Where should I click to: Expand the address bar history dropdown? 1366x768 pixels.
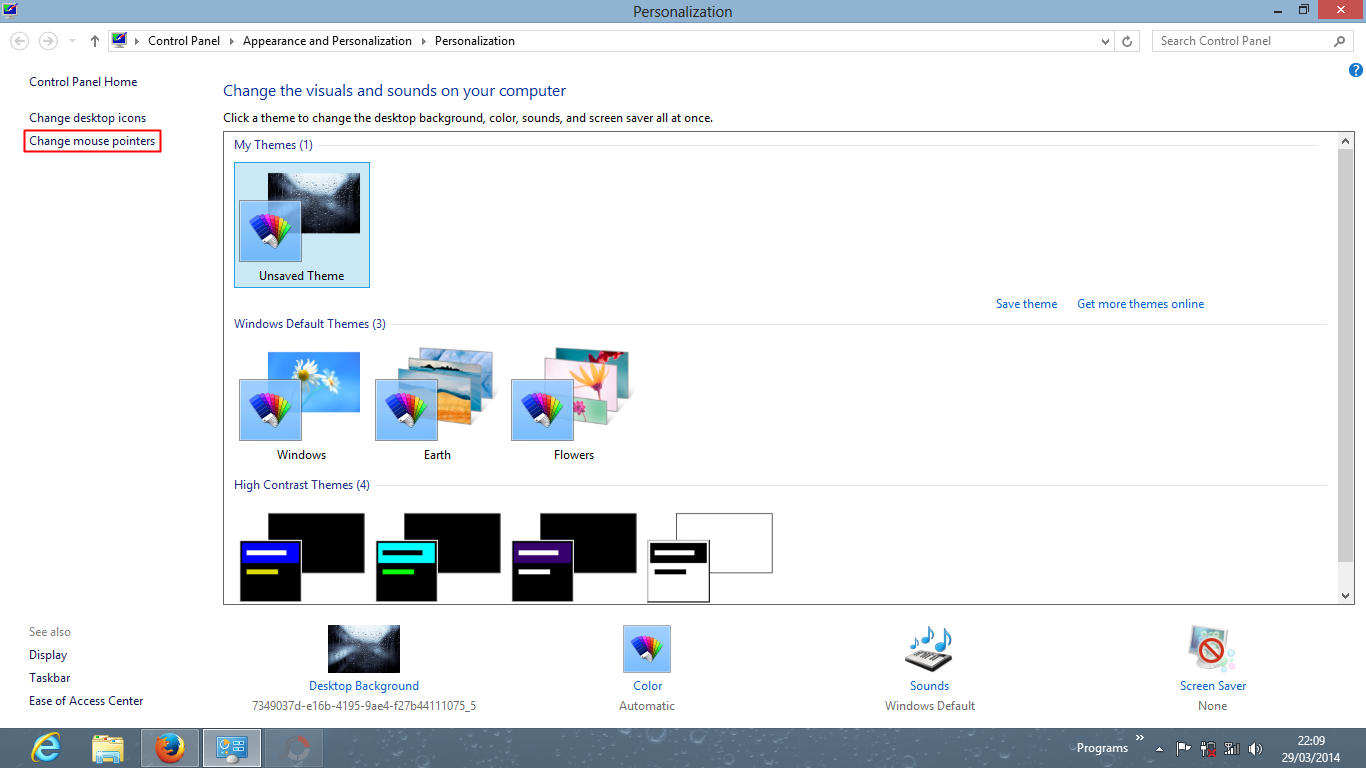click(x=1105, y=41)
